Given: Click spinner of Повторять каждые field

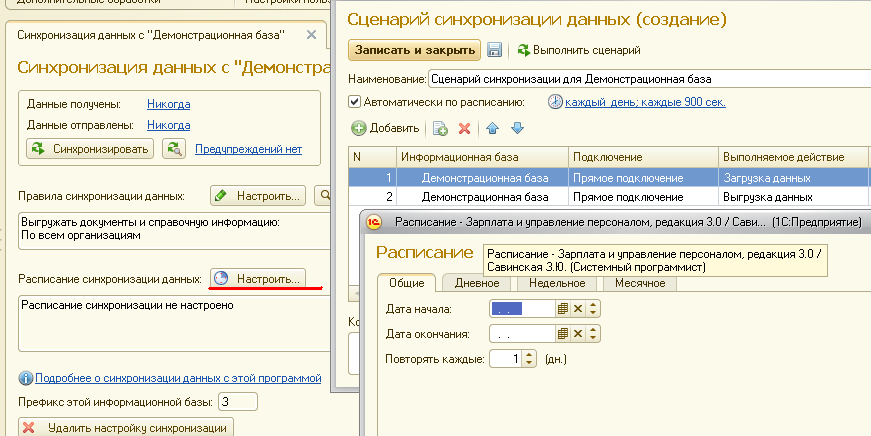Looking at the screenshot, I should (529, 359).
